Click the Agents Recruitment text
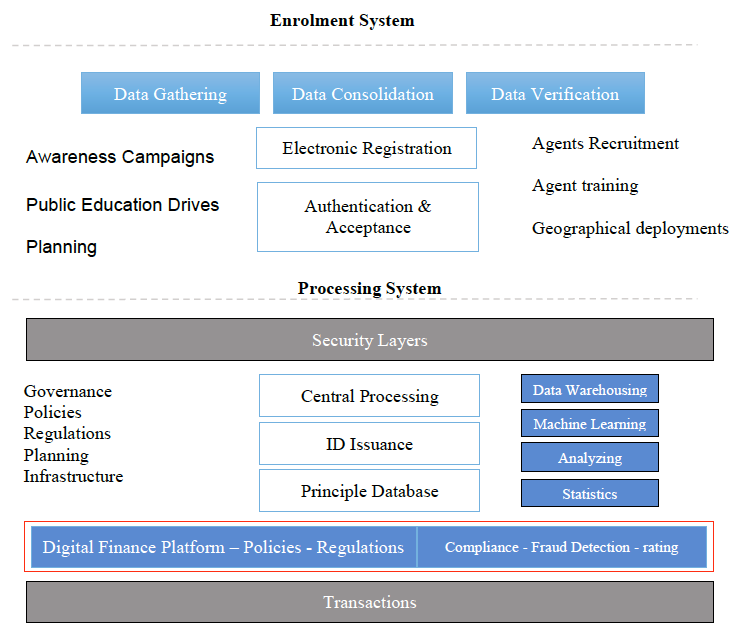 tap(605, 143)
